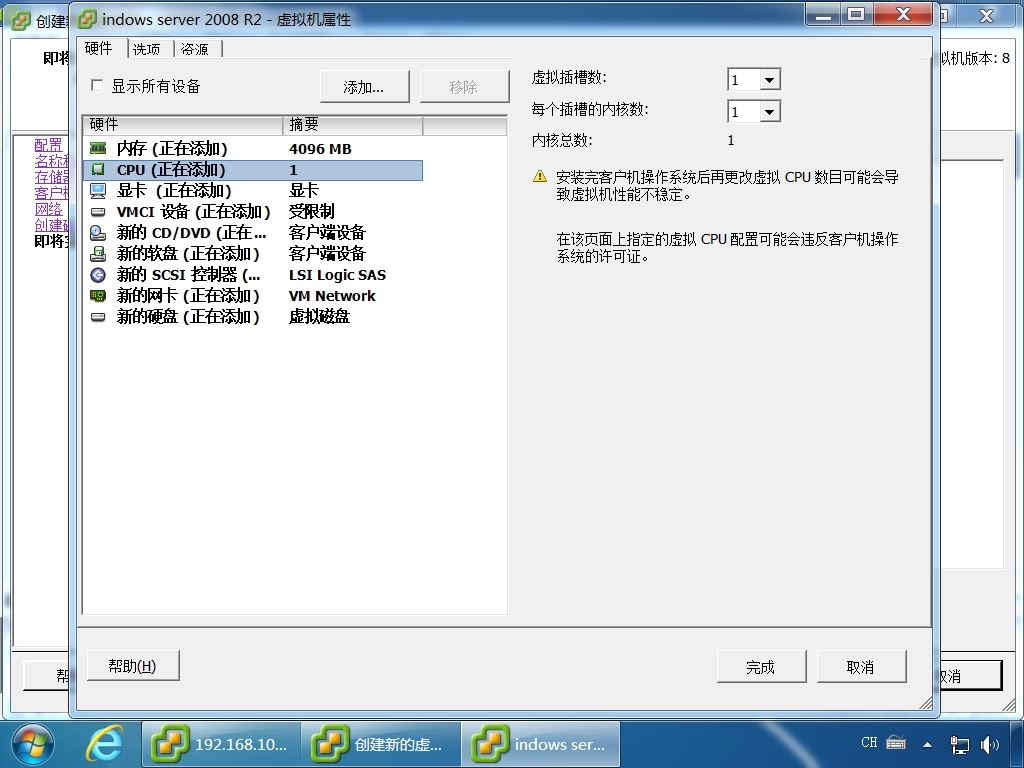Switch to the 192.168.10... vSphere taskbar window
Image resolution: width=1024 pixels, height=768 pixels.
pyautogui.click(x=220, y=744)
